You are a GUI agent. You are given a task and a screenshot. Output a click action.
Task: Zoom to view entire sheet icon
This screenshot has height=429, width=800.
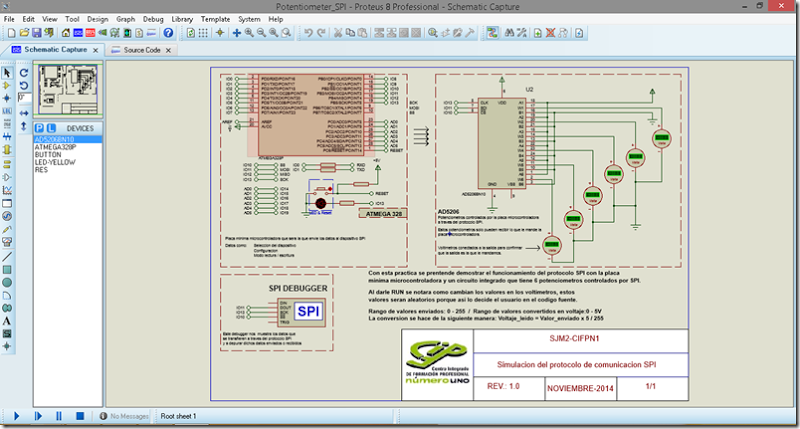click(273, 33)
